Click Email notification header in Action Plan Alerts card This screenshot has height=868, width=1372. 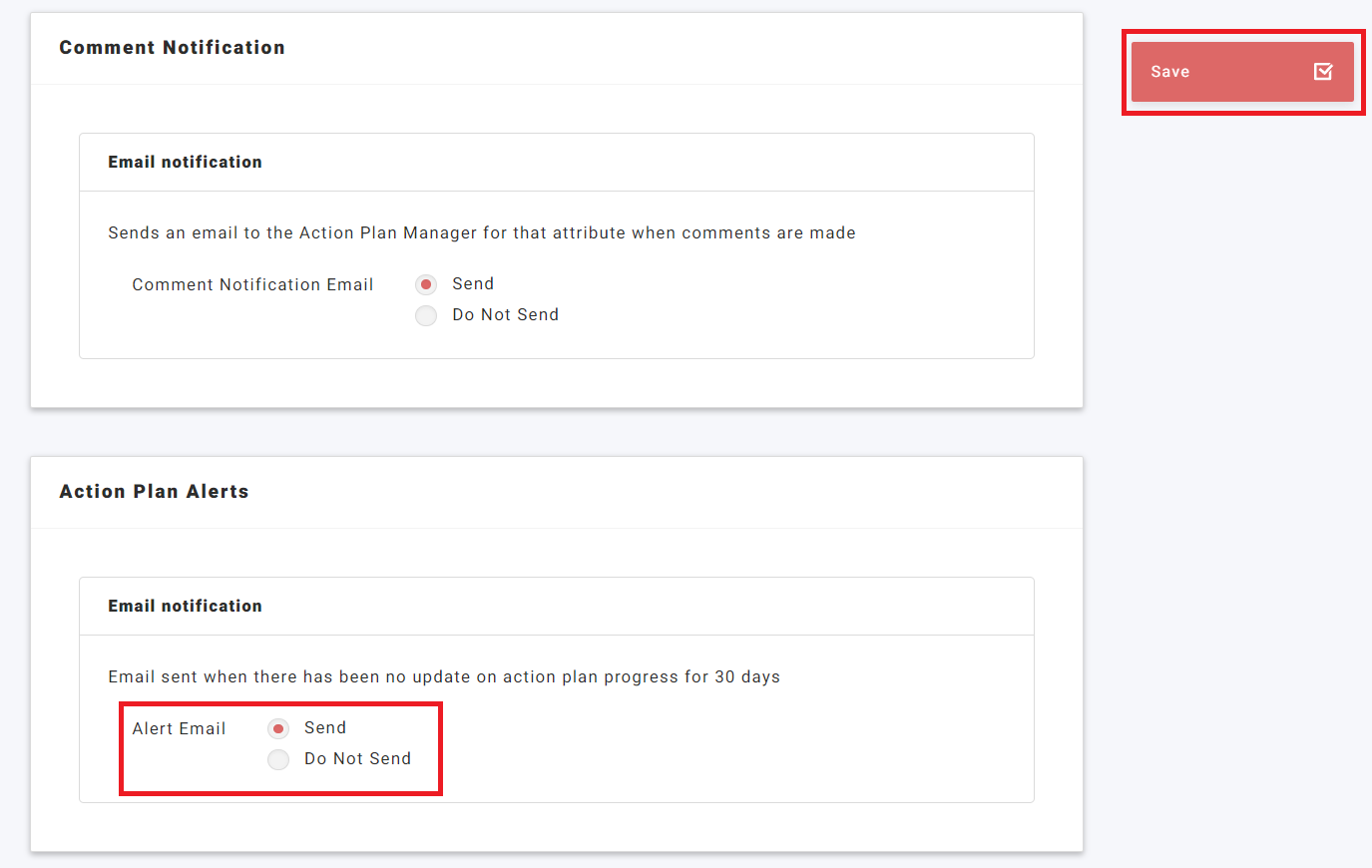click(x=185, y=607)
